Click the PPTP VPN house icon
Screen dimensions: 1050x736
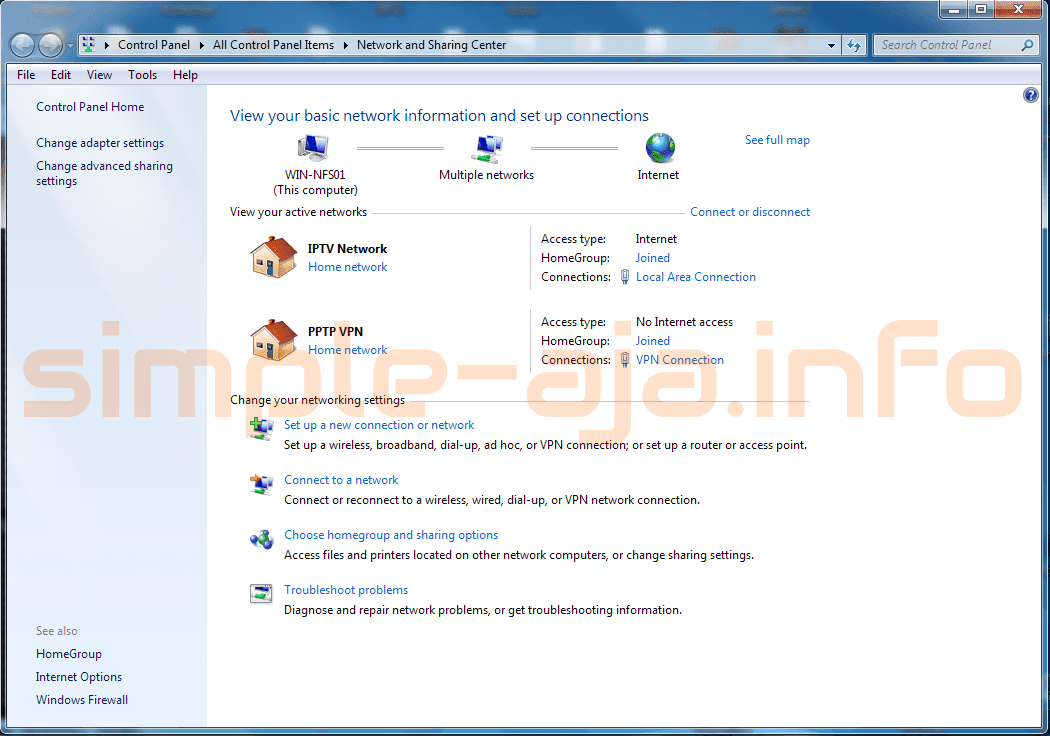(x=273, y=340)
